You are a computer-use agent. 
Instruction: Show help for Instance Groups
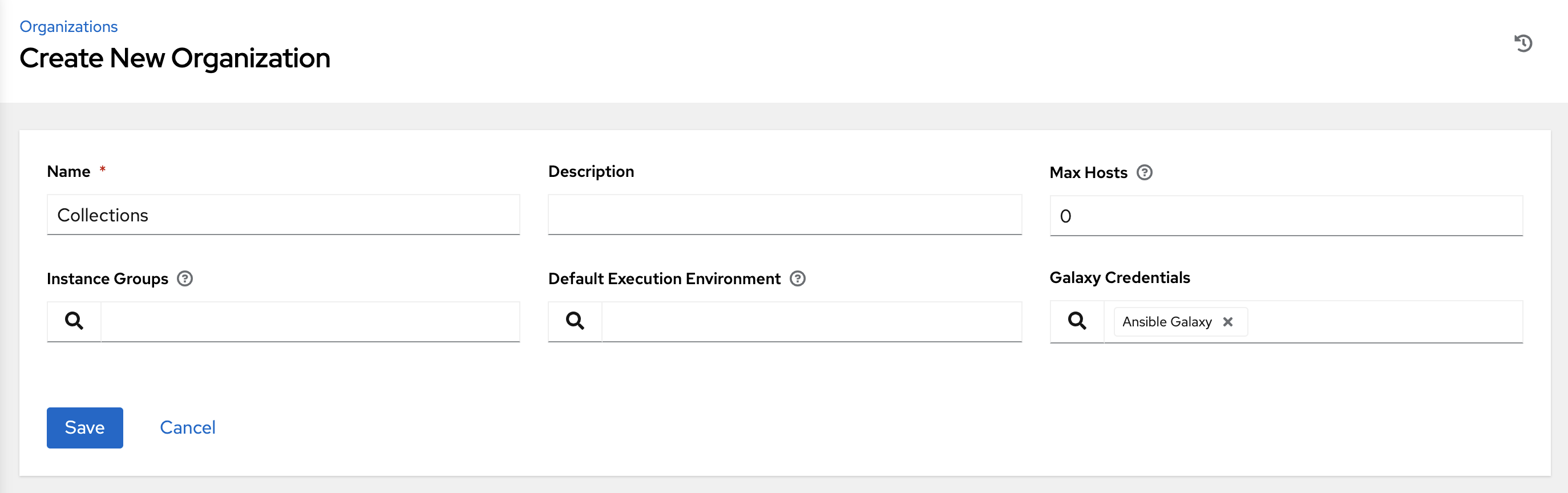[x=184, y=279]
